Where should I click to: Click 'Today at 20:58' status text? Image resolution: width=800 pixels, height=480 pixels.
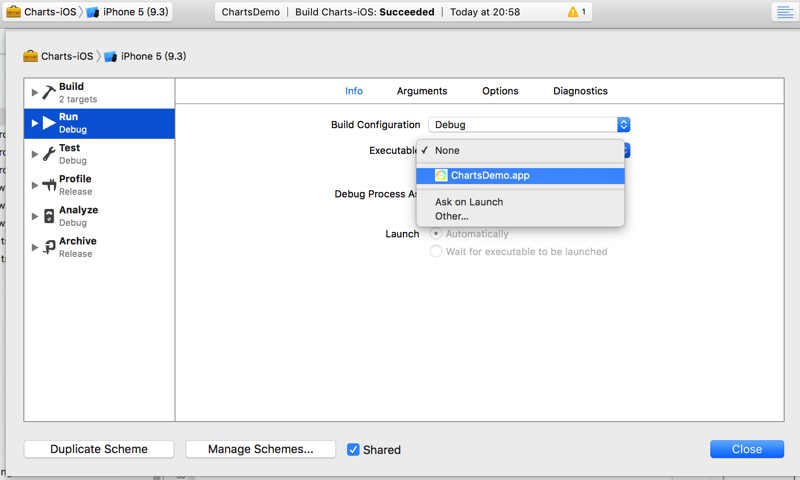[x=485, y=12]
